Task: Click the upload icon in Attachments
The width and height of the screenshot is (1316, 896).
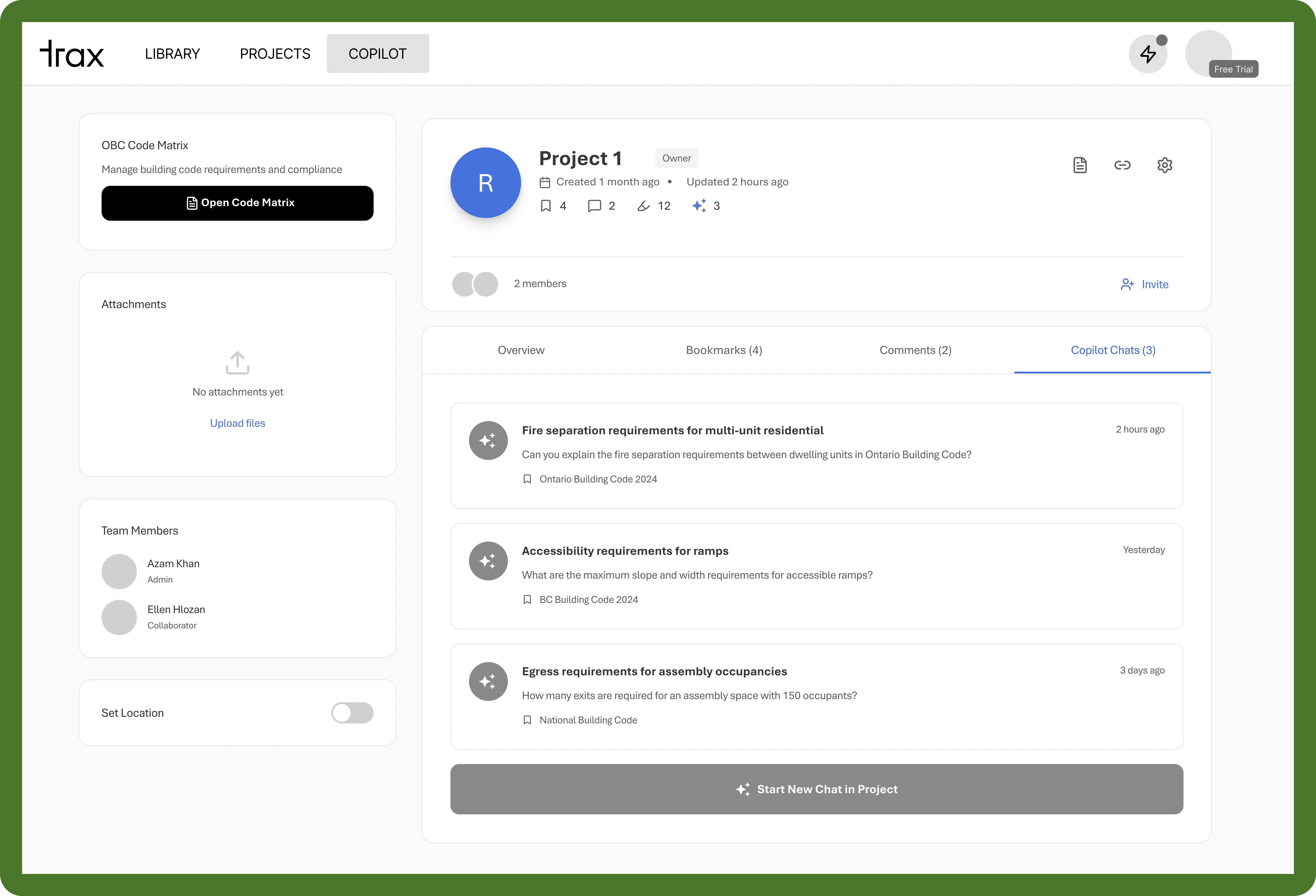Action: click(237, 363)
